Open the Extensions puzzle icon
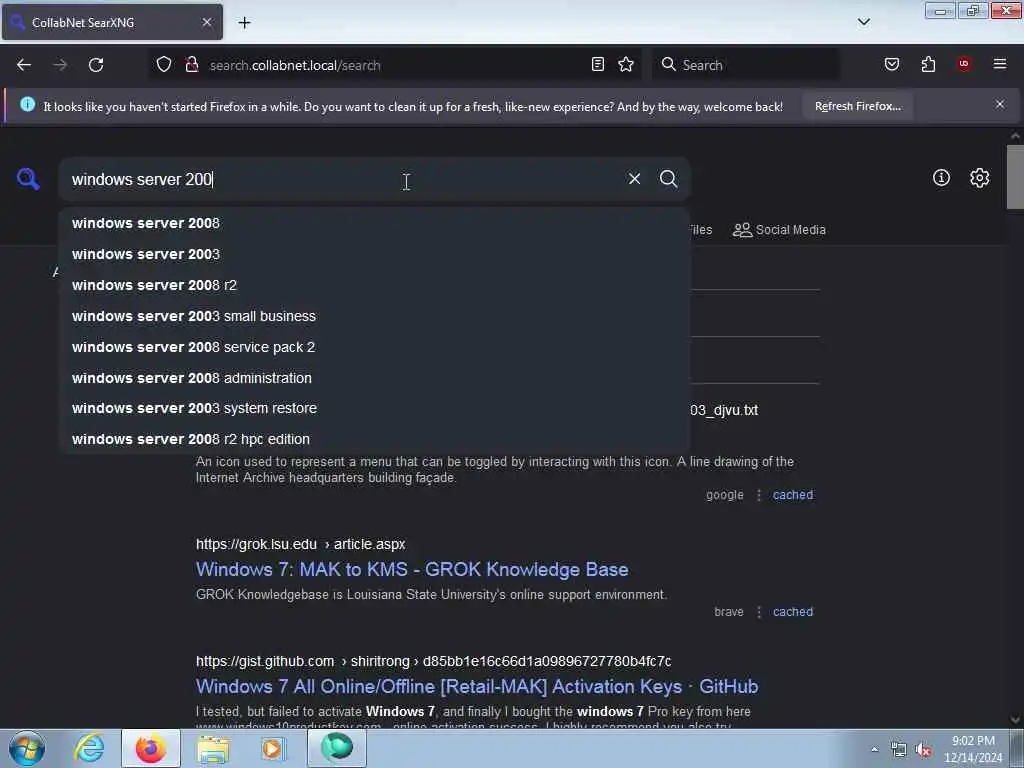The width and height of the screenshot is (1024, 768). 928,64
